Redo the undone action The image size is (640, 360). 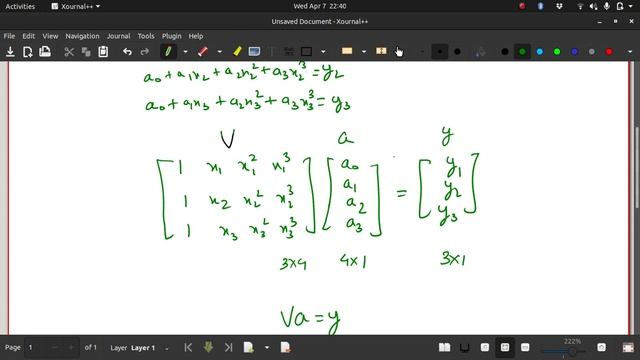(x=144, y=52)
